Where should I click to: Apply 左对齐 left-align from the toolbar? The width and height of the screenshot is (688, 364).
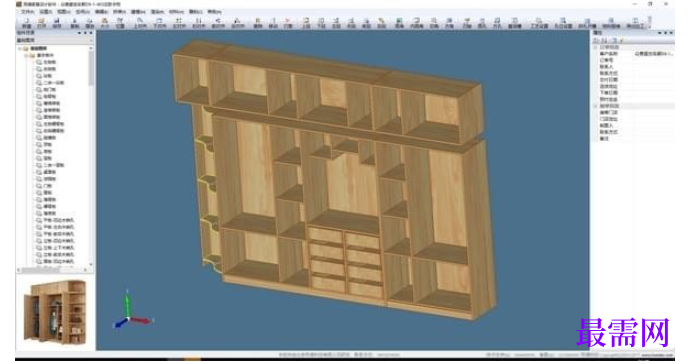[x=179, y=23]
